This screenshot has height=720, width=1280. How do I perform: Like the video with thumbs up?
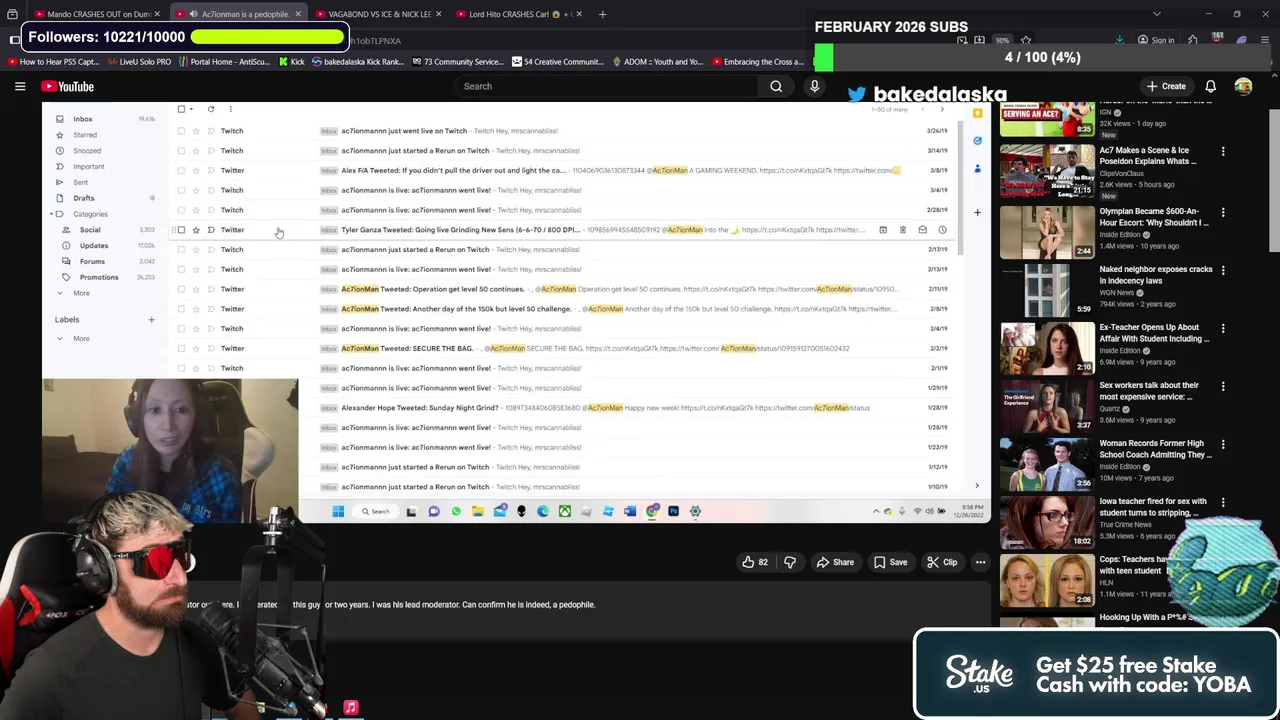(755, 562)
